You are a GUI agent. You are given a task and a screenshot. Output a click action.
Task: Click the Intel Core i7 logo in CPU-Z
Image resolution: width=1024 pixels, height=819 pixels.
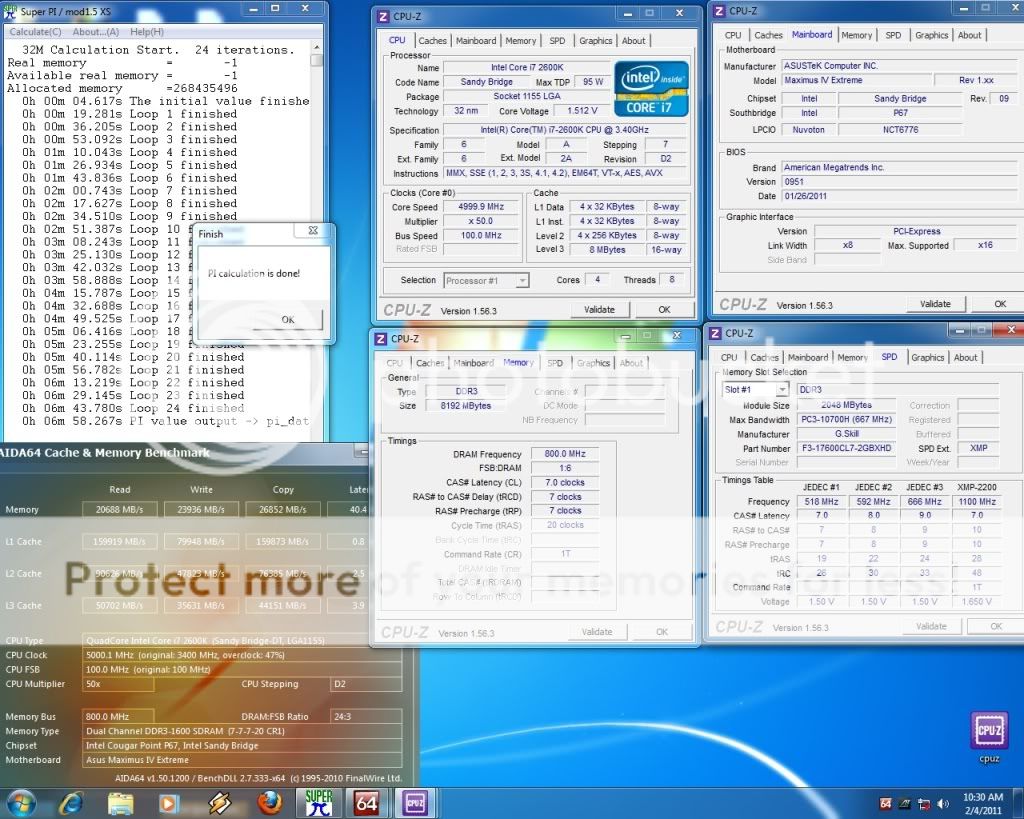tap(651, 89)
